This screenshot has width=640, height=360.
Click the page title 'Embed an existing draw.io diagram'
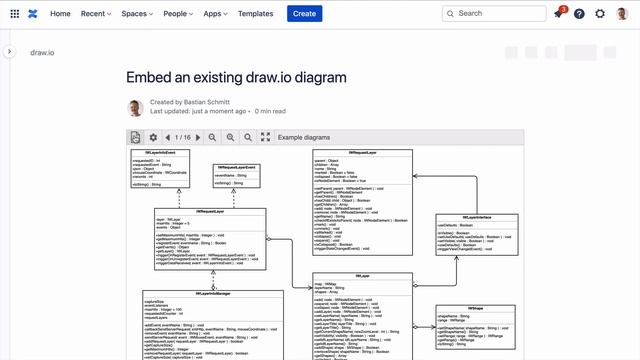point(236,77)
